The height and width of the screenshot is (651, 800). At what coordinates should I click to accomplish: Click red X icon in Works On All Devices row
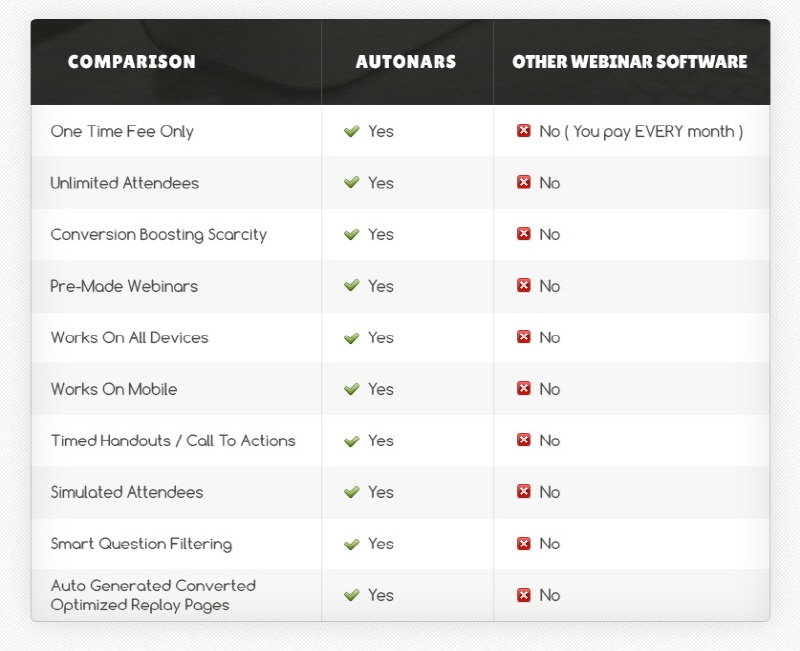tap(523, 337)
